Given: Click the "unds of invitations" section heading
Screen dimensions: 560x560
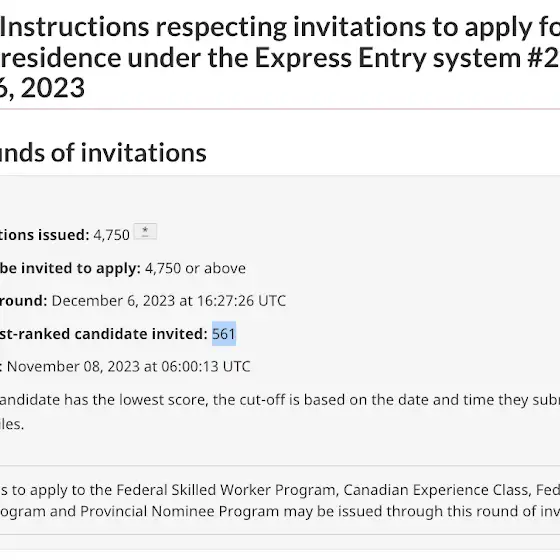Looking at the screenshot, I should [103, 153].
